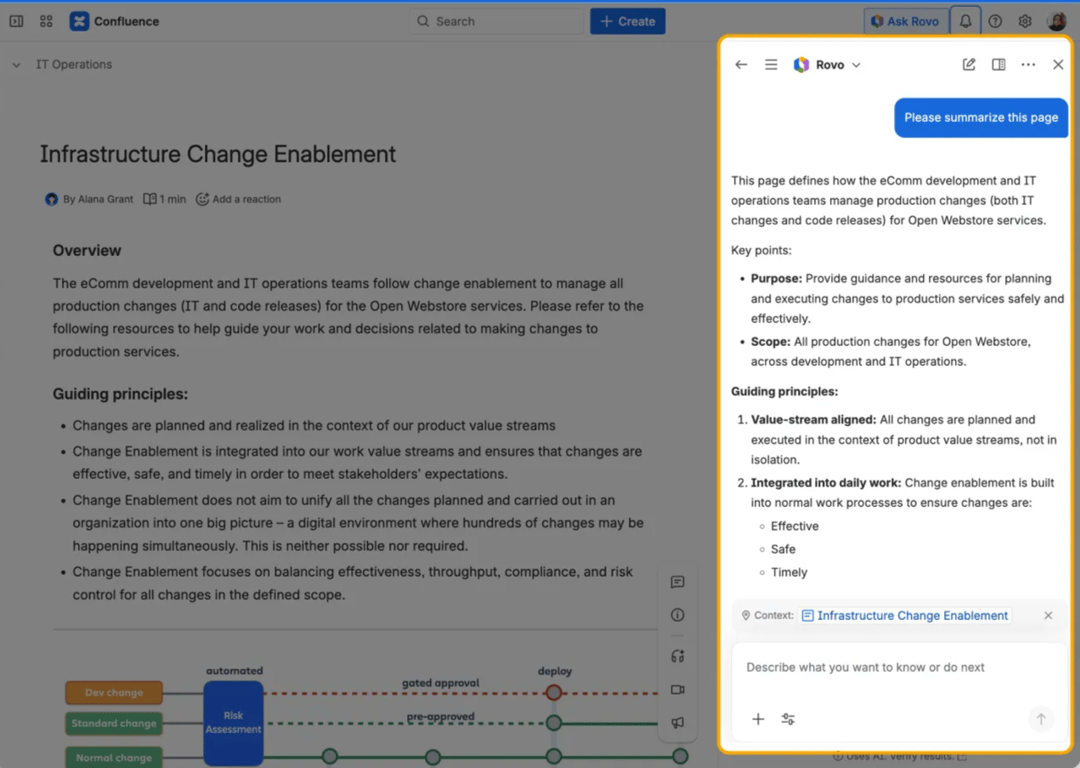The image size is (1080, 768).
Task: Close the Rovo chat panel
Action: pos(1058,65)
